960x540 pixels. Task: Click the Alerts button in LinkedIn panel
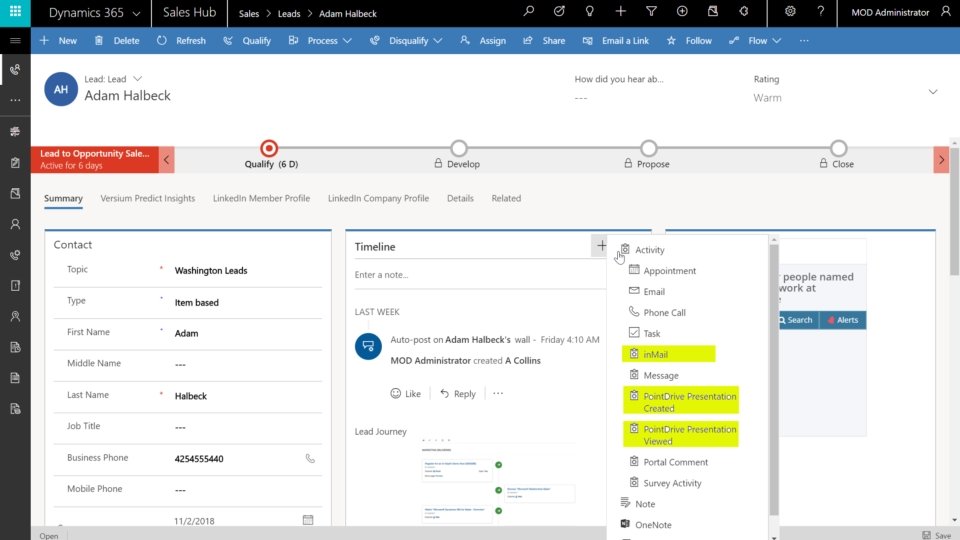842,320
